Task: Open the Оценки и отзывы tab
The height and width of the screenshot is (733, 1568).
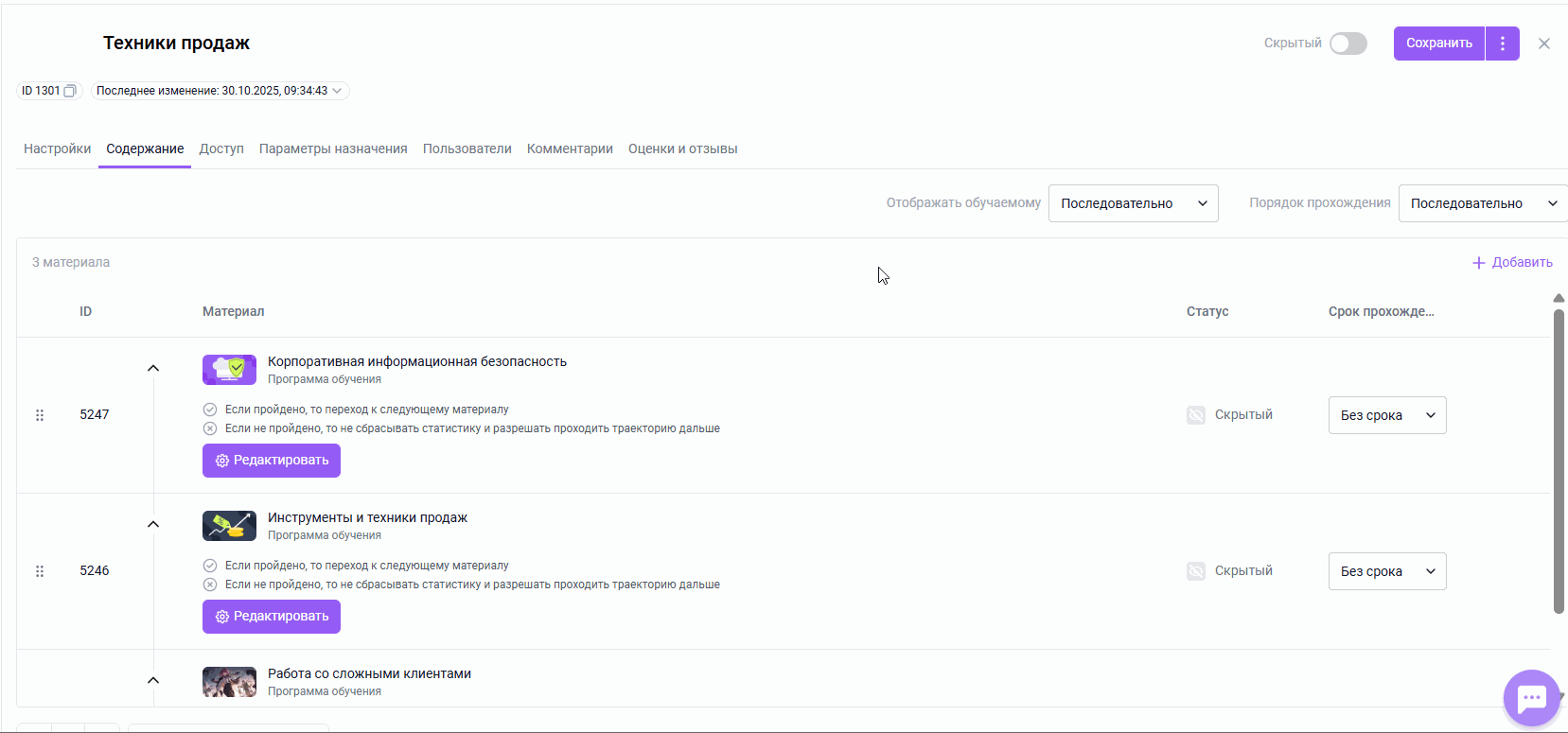Action: click(682, 148)
